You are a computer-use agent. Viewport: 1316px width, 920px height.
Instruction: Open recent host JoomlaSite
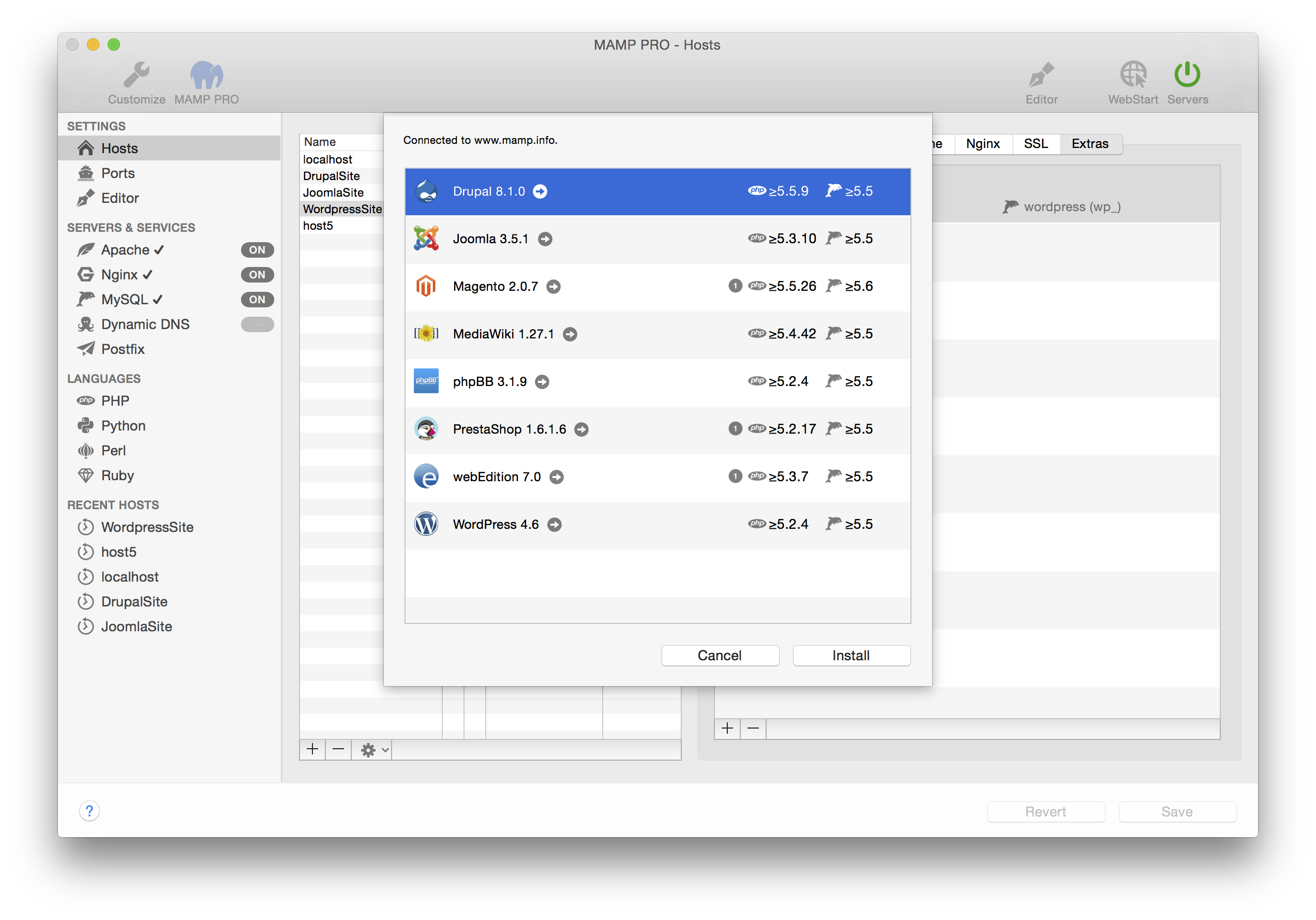[x=137, y=627]
